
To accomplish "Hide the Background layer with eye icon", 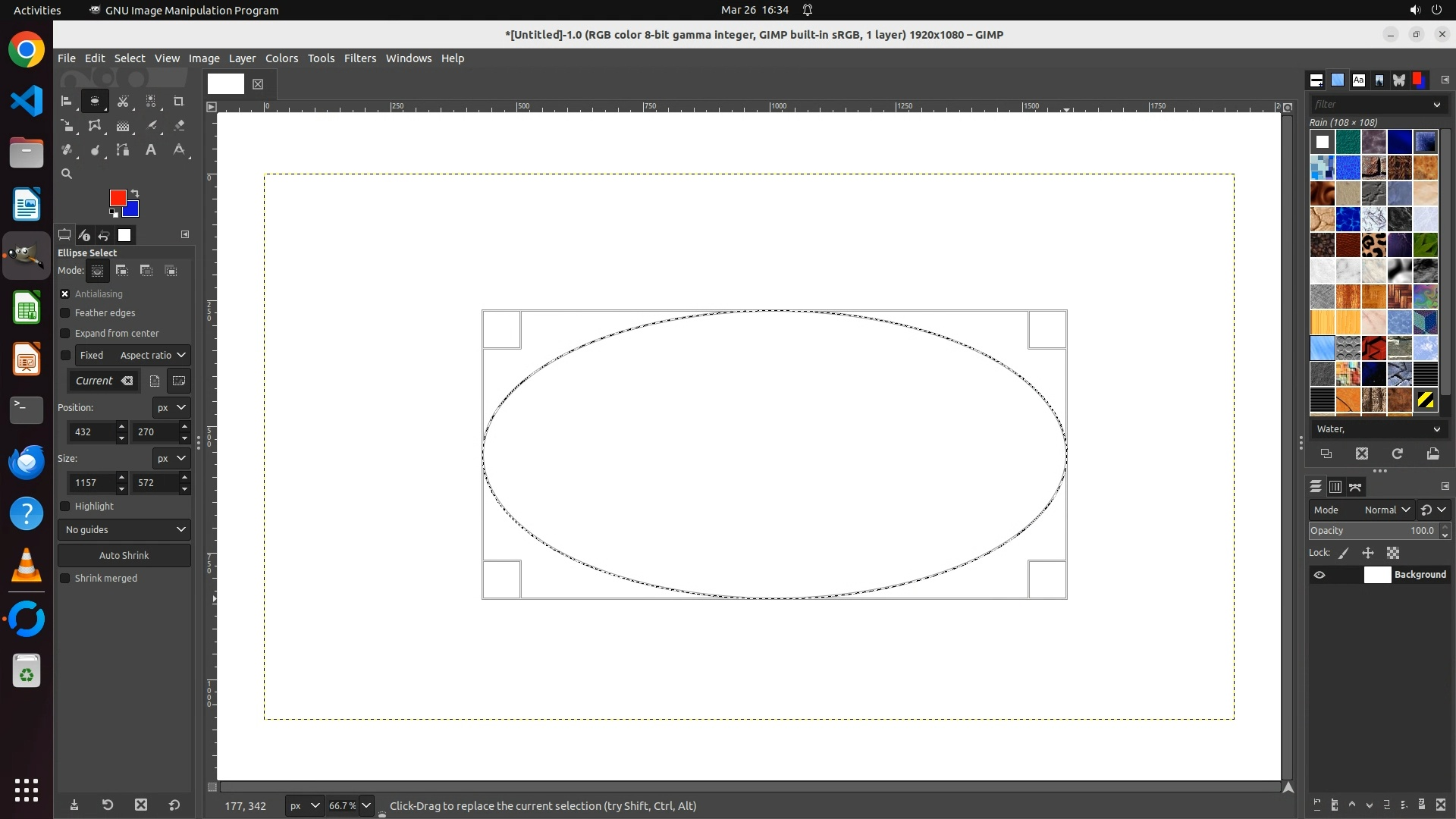I will [1319, 575].
